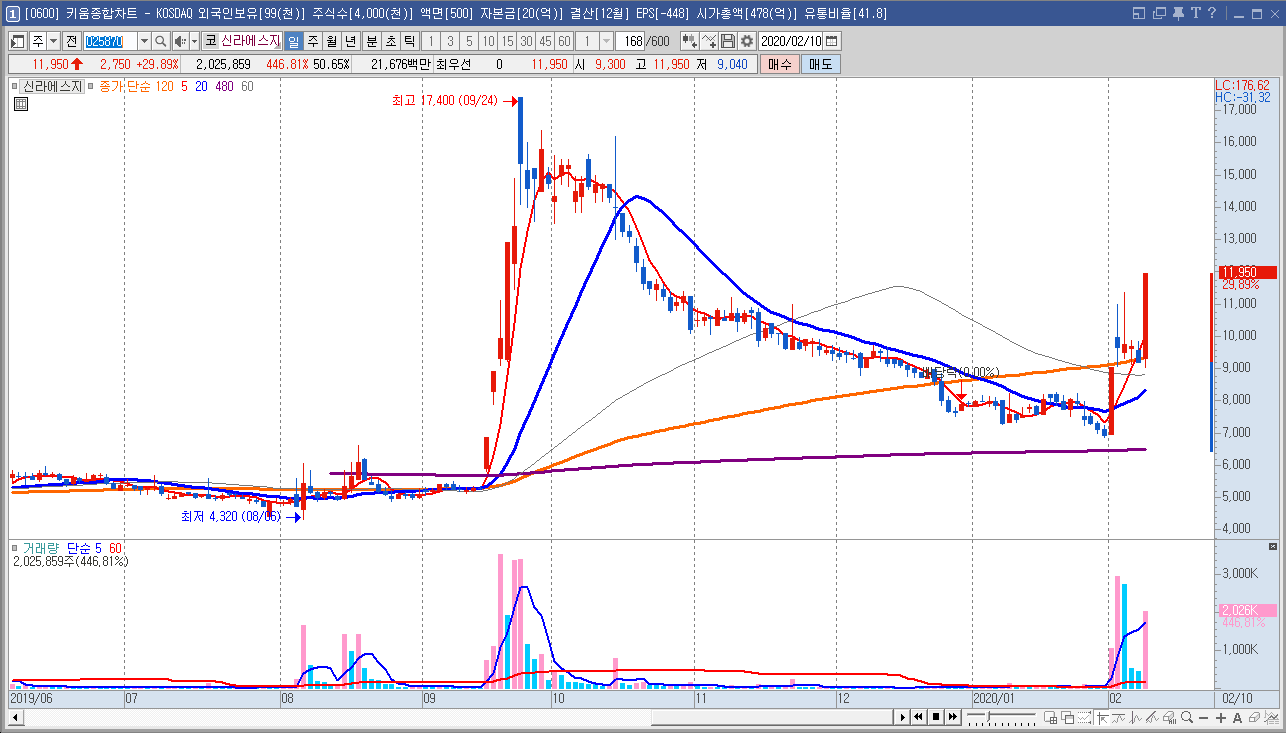Click the axis-line drawing icon in bottom toolbar
Viewport: 1286px width, 733px height.
coord(1102,717)
